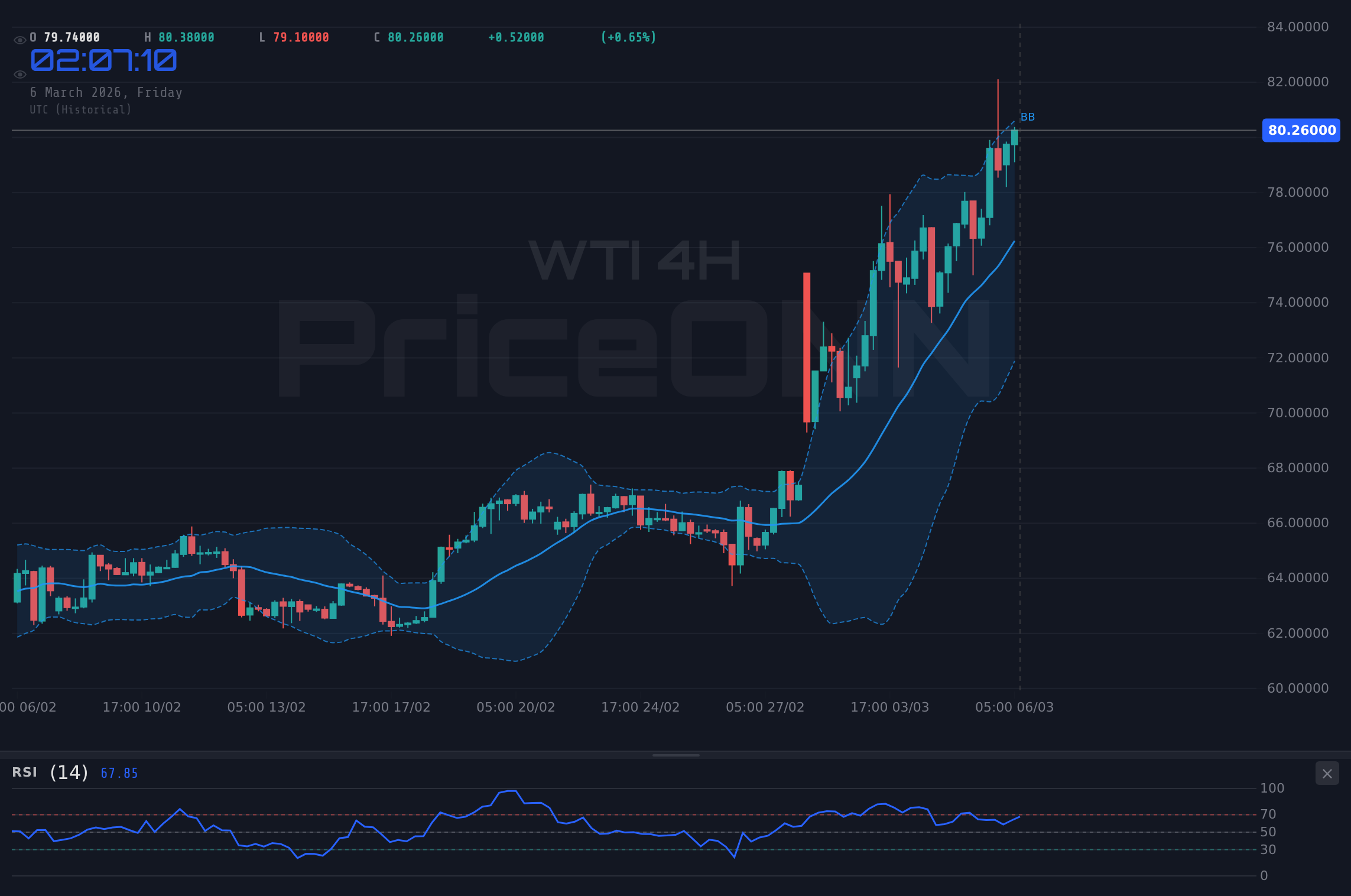
Task: Click the 62.00000 price axis label
Action: pyautogui.click(x=1298, y=634)
